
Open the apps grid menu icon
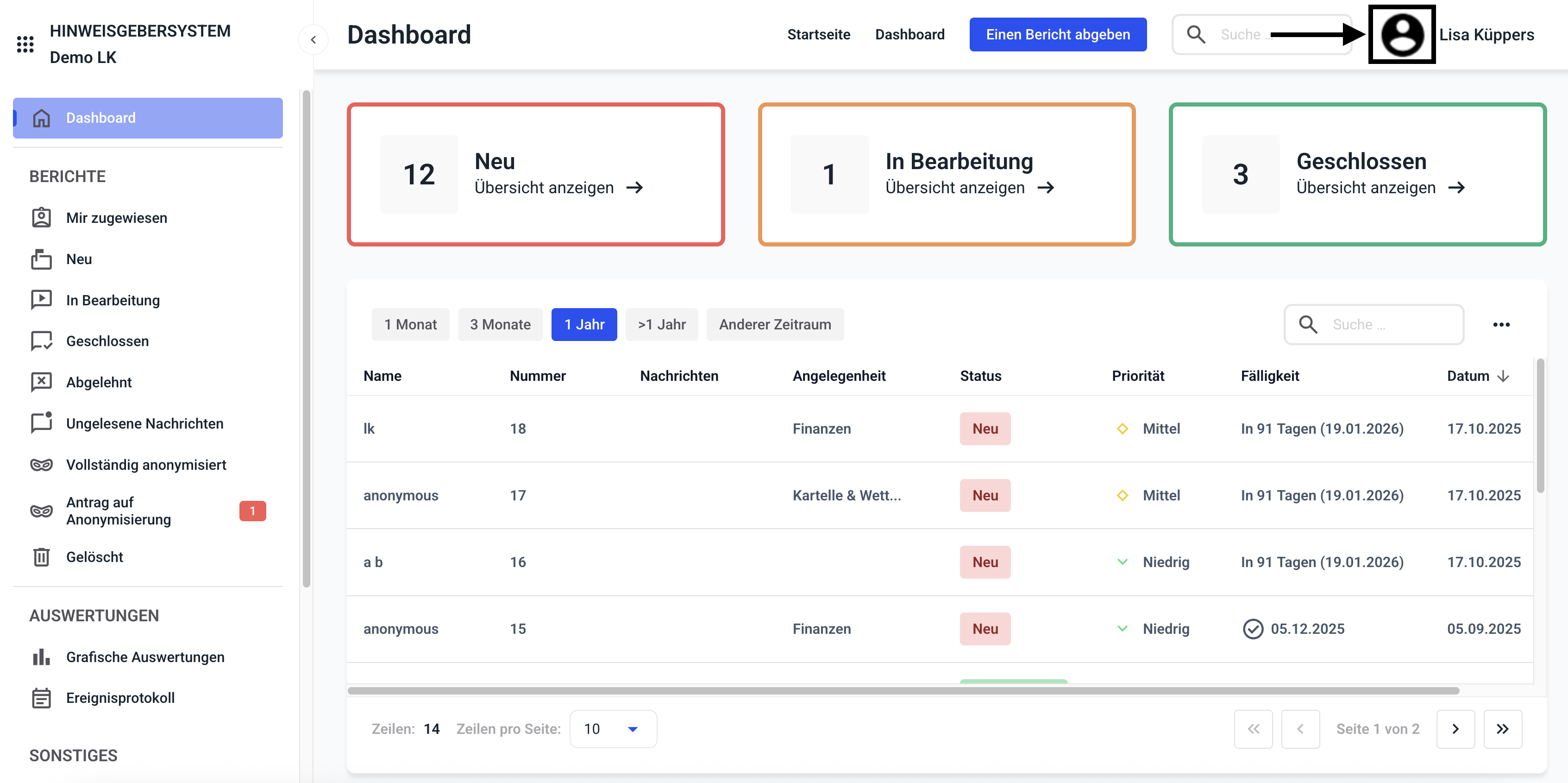25,44
